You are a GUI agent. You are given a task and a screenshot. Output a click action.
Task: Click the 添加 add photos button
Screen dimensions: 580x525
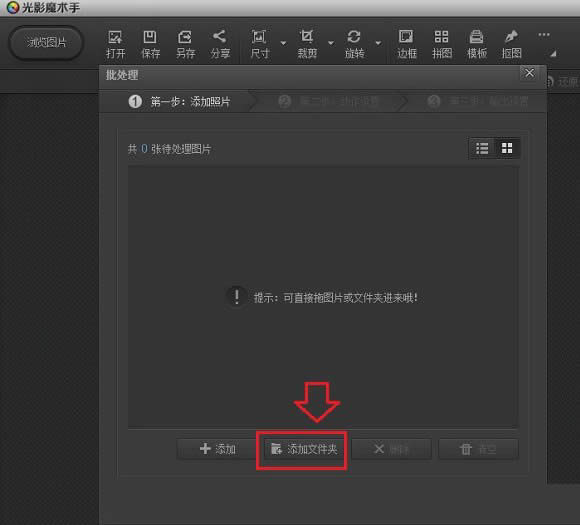(217, 449)
